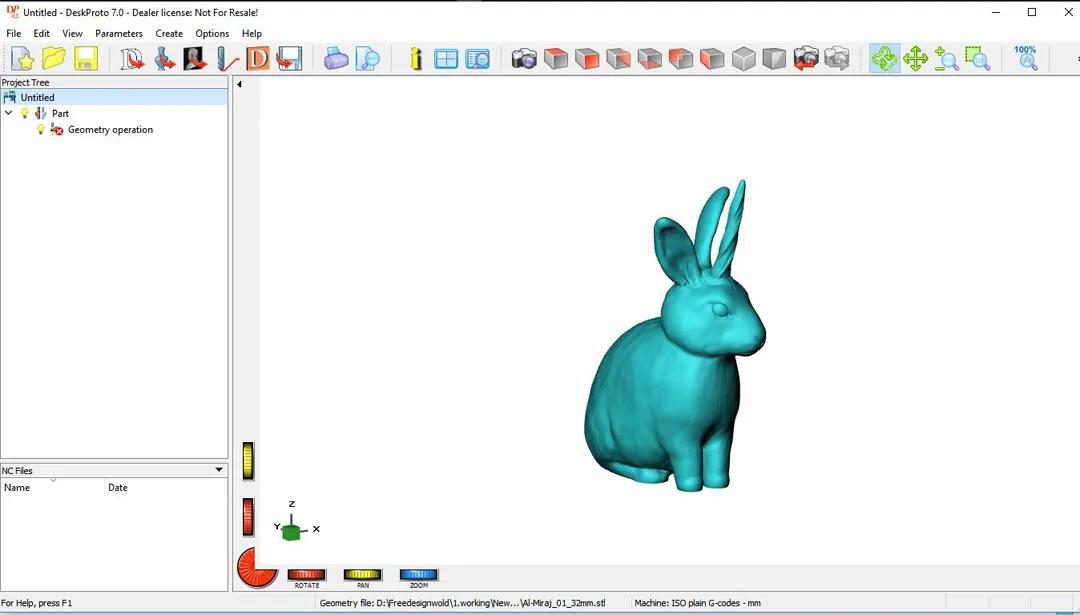Toggle the Part visibility light bulb

pos(26,114)
